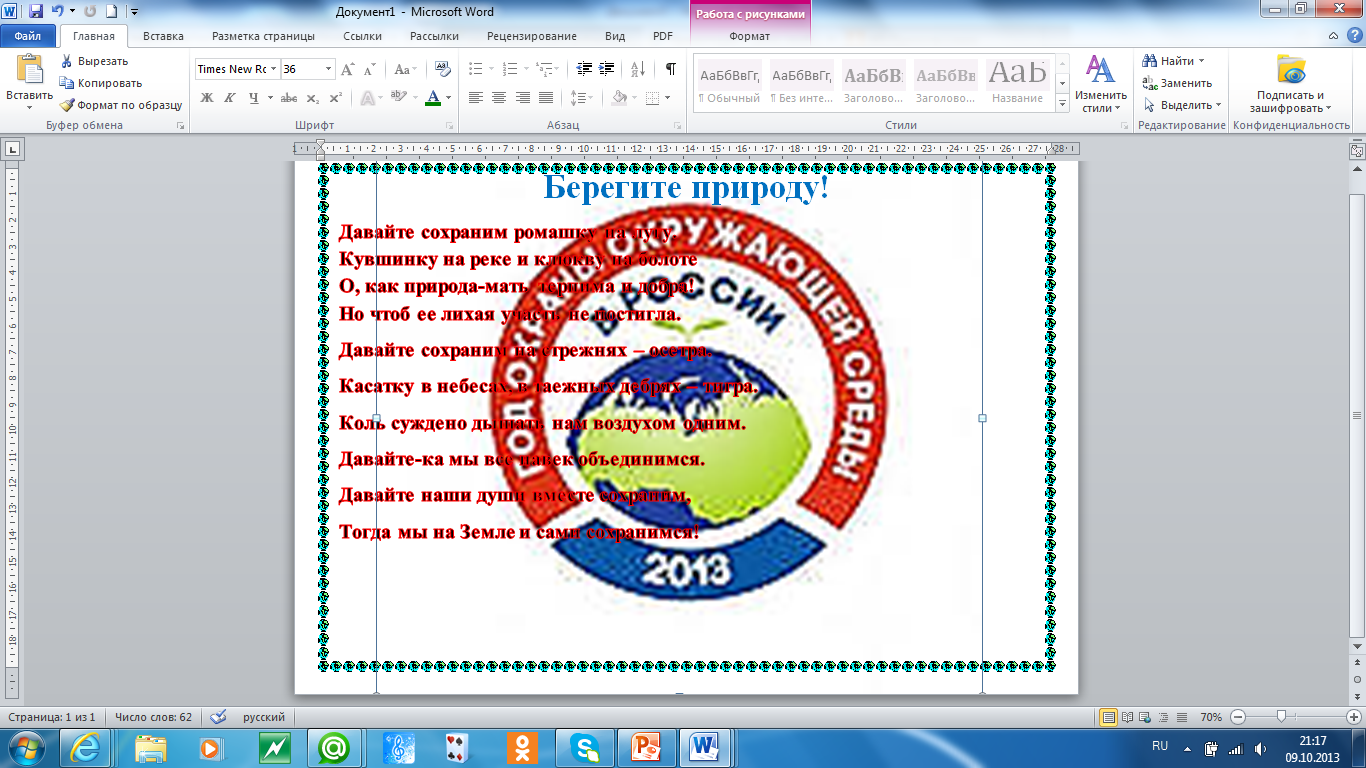
Task: Click Подписать и зашифровать icon
Action: click(x=1291, y=69)
